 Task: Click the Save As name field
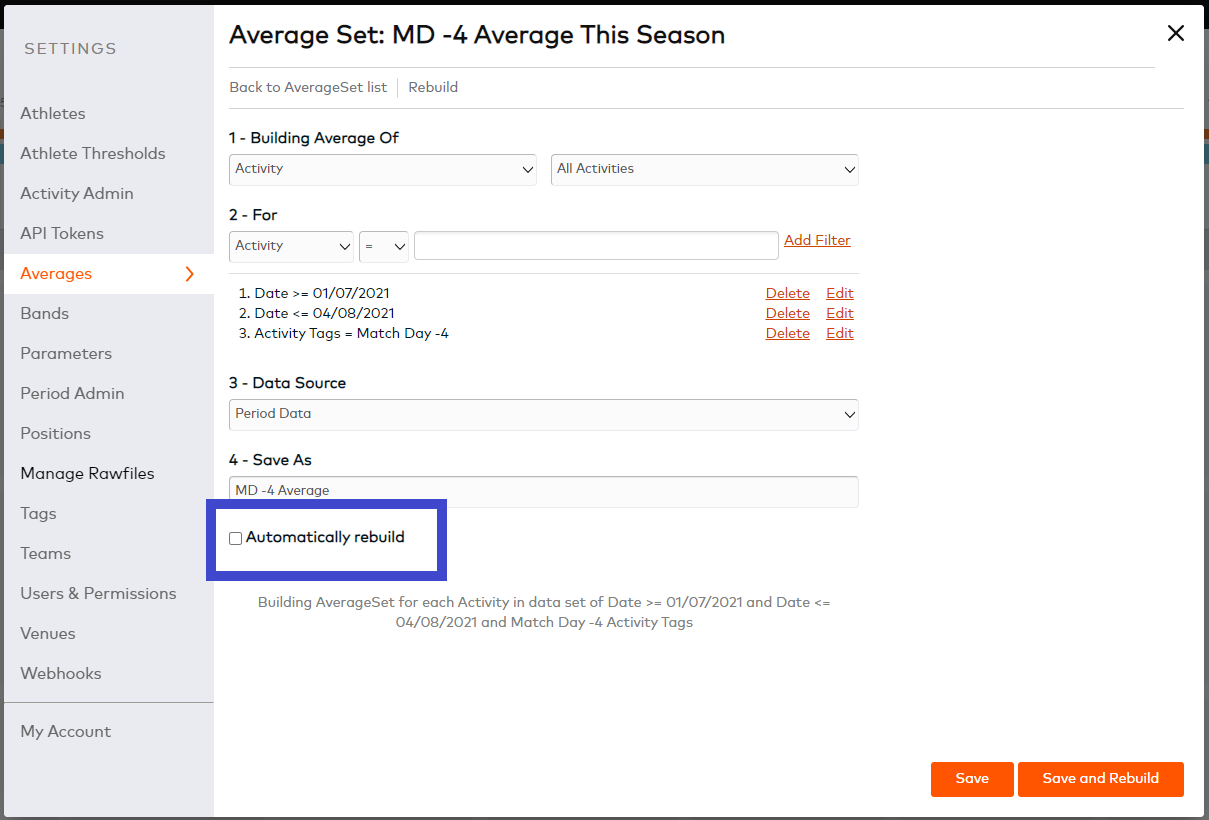tap(544, 491)
